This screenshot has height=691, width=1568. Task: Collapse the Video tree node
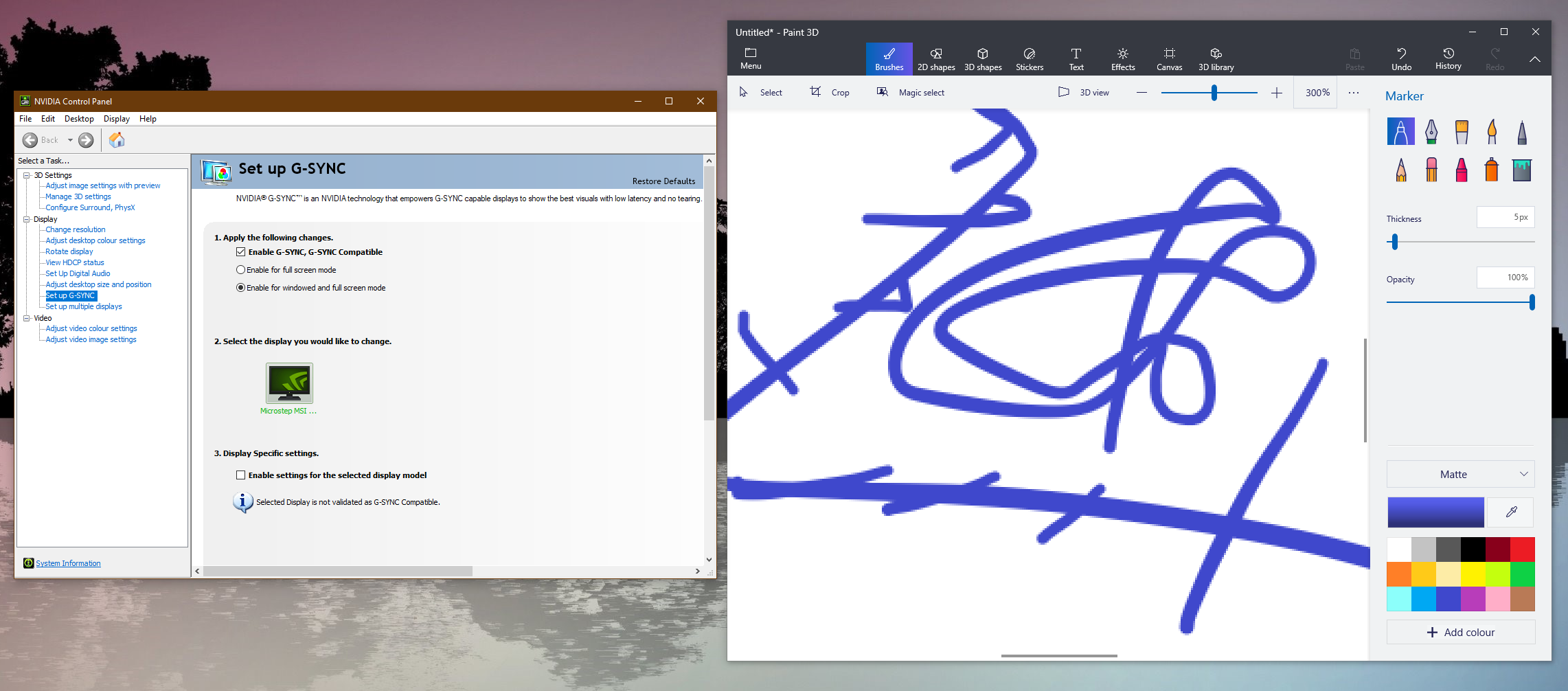tap(27, 318)
